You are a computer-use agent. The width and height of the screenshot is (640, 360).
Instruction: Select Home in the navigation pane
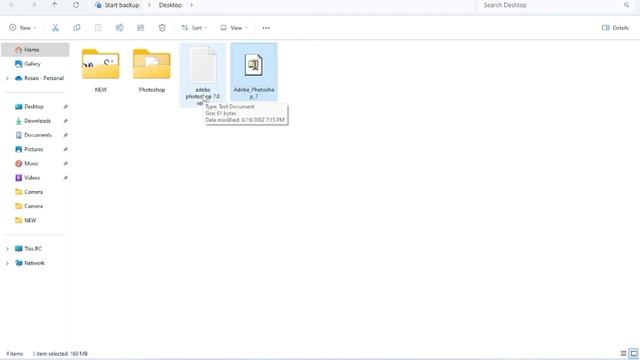pos(36,50)
